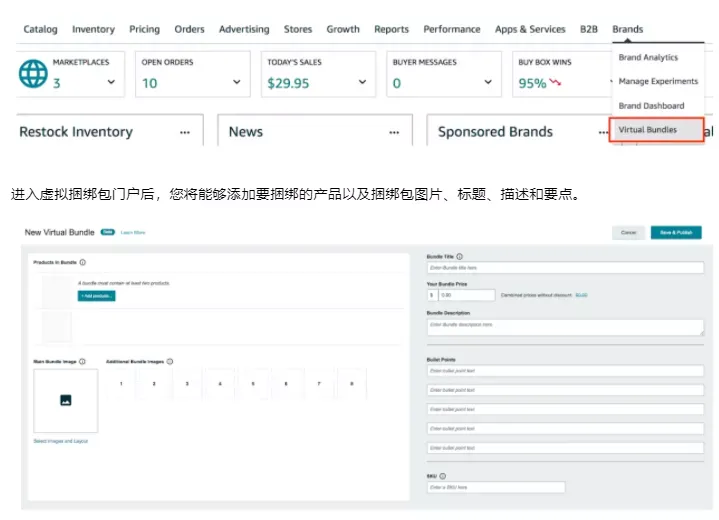719x520 pixels.
Task: Click the main bundle image placeholder icon
Action: (66, 400)
